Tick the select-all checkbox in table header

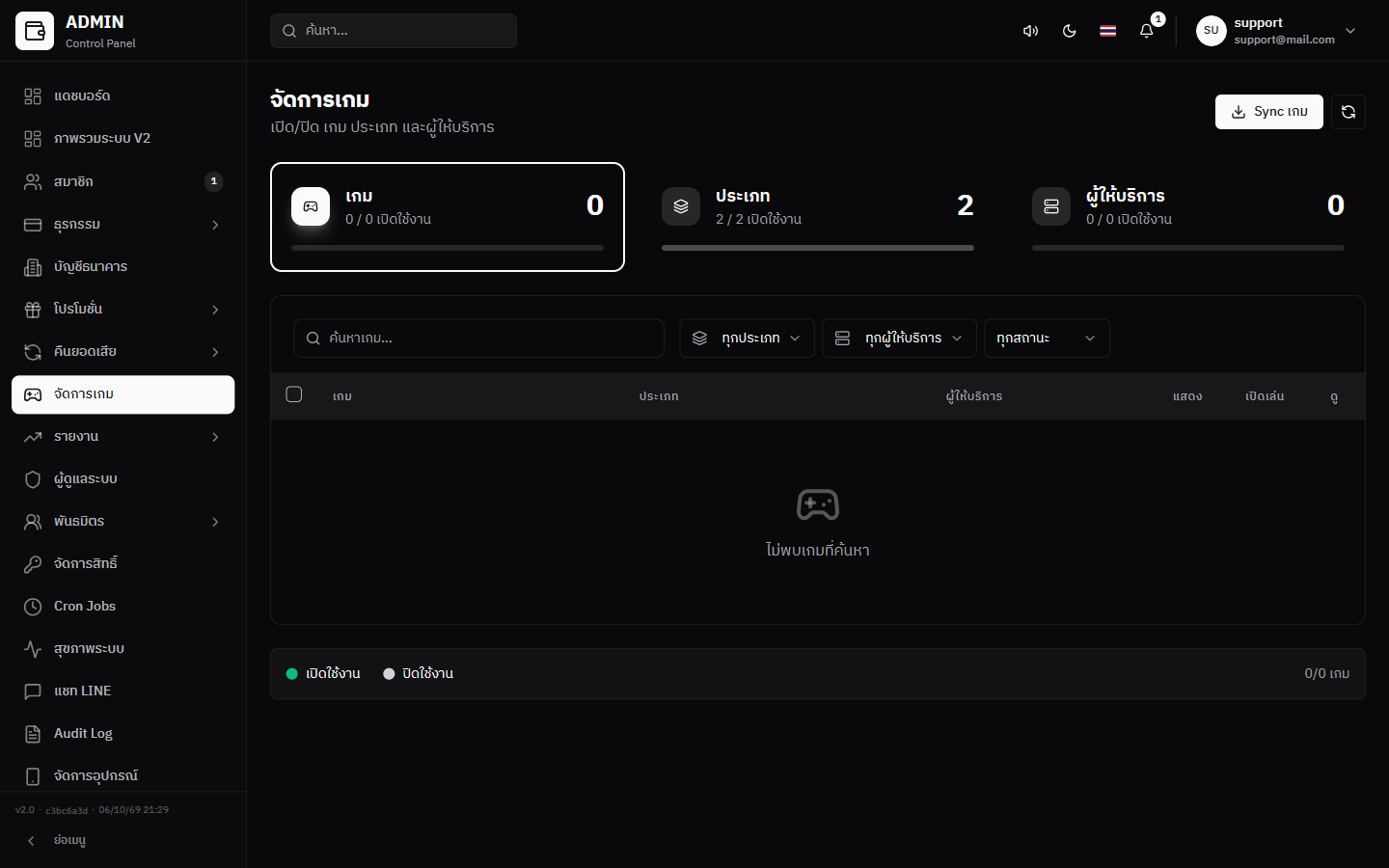tap(294, 394)
